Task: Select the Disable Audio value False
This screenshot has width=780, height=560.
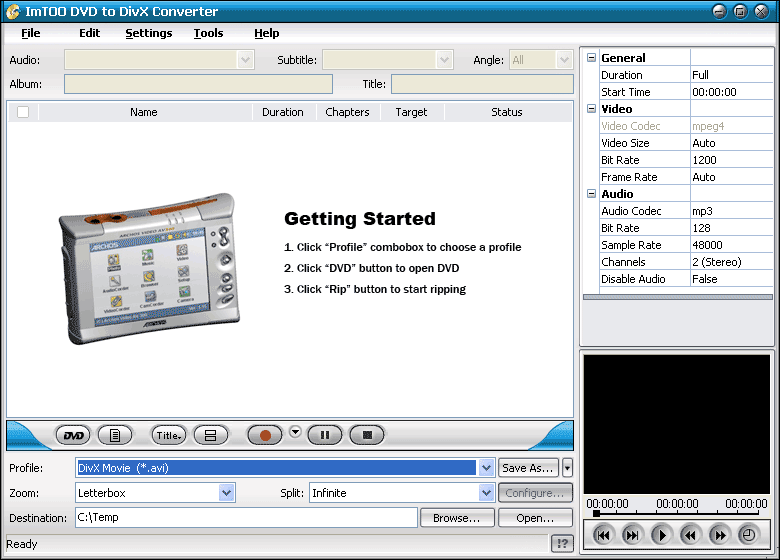Action: tap(731, 279)
